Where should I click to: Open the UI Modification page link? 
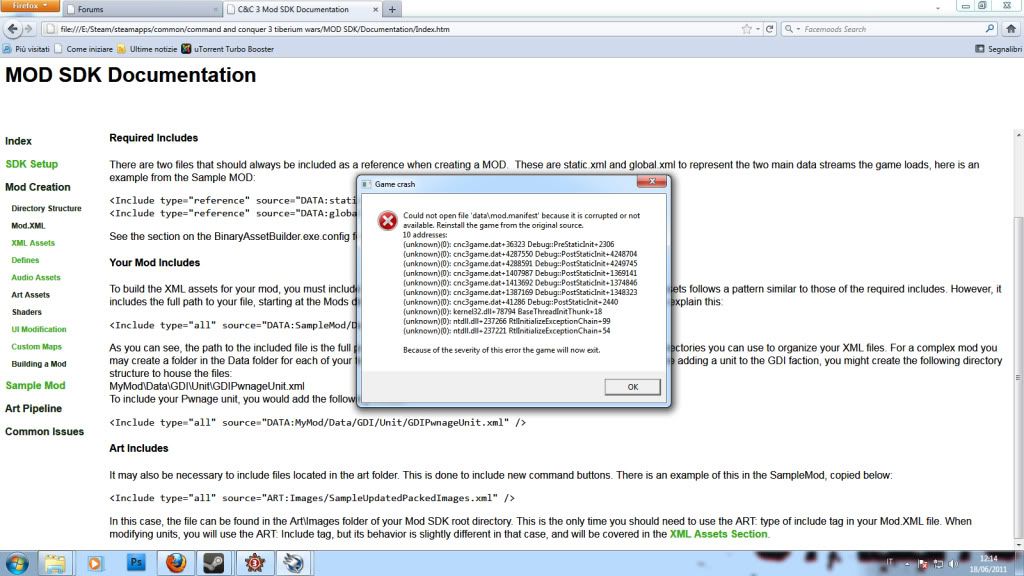click(39, 329)
